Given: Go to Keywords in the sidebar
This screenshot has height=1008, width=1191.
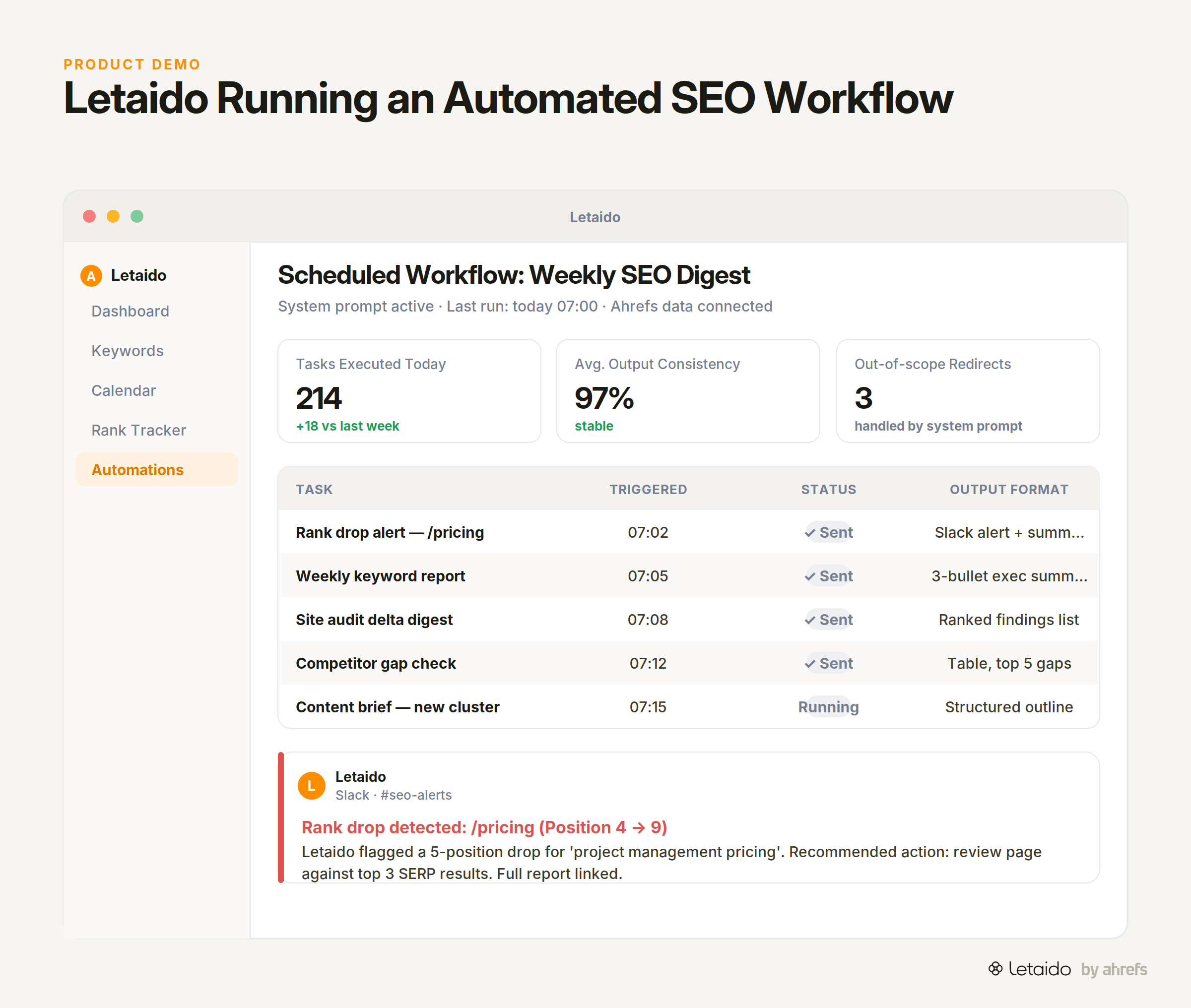Looking at the screenshot, I should (128, 351).
